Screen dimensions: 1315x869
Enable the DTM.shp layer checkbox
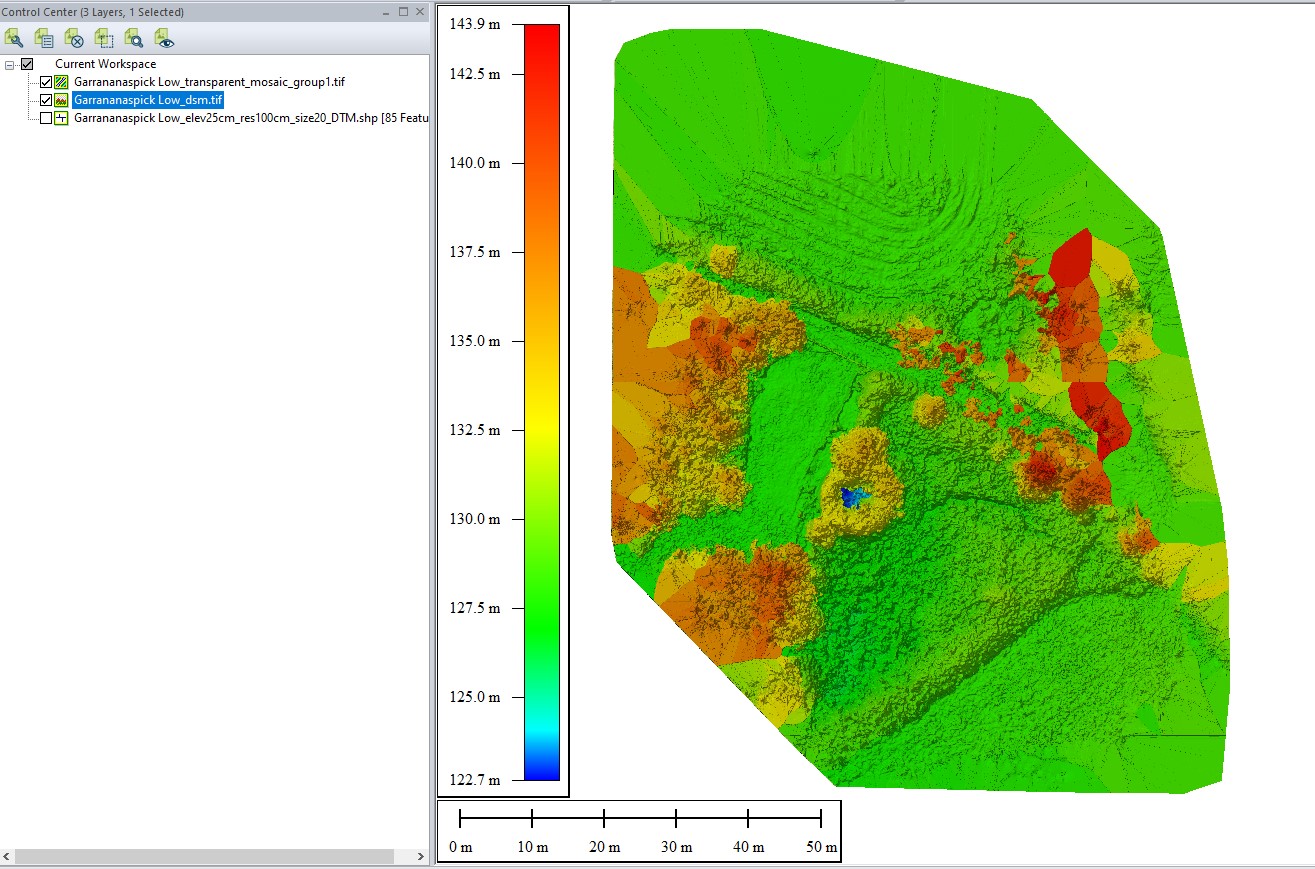(46, 118)
